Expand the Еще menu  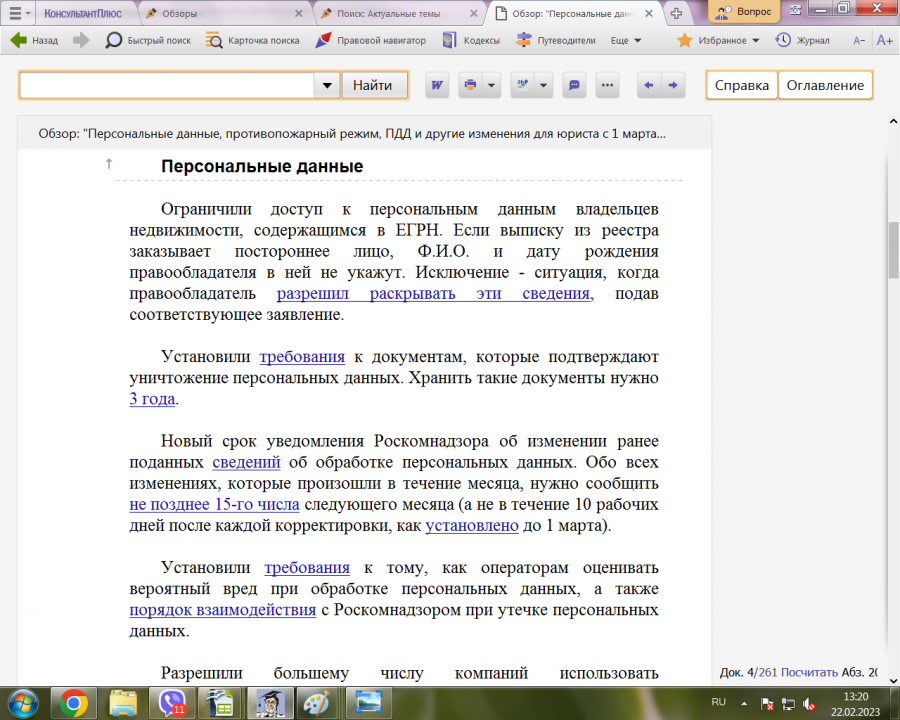coord(626,41)
